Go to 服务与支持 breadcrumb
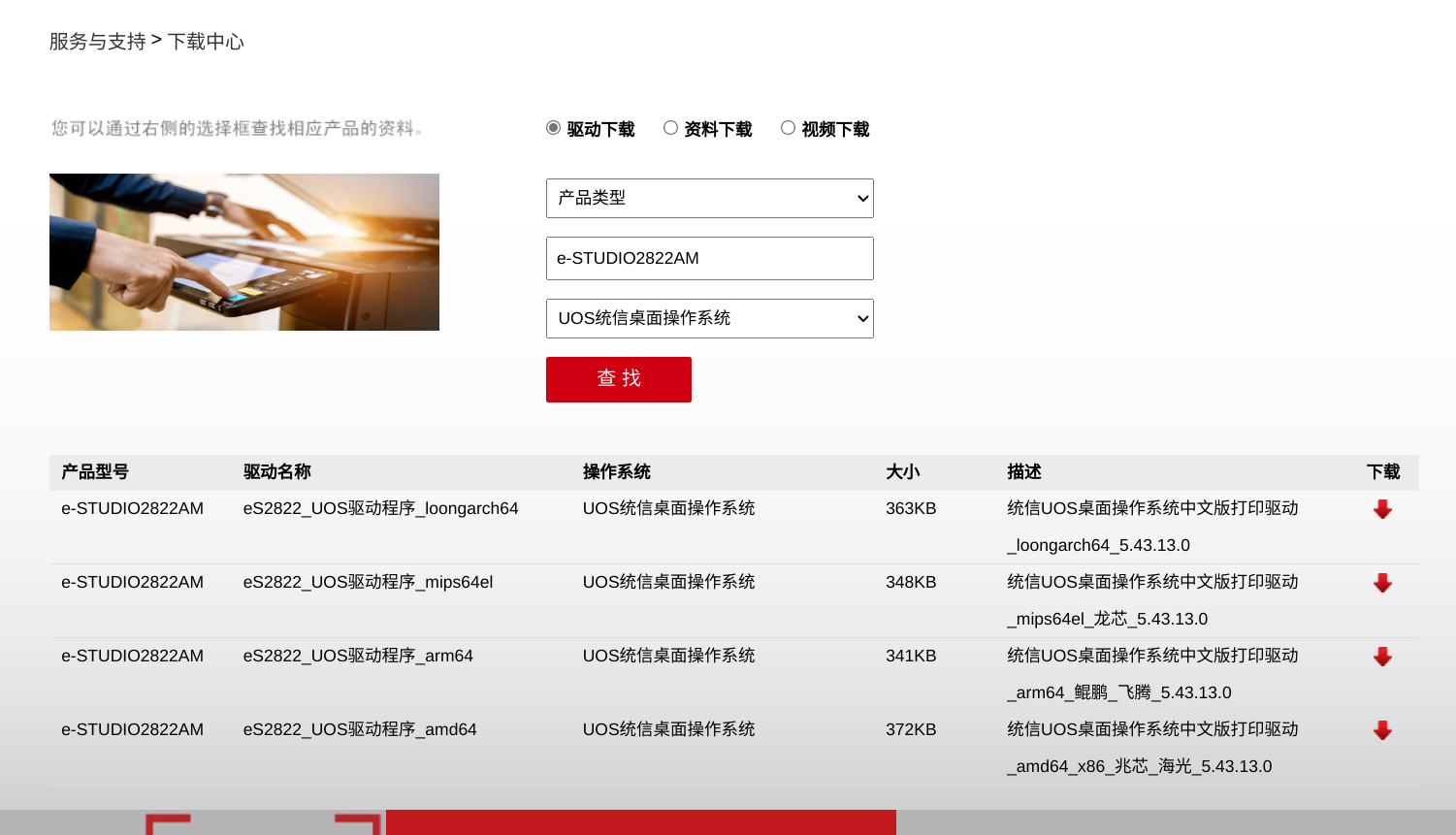 97,42
